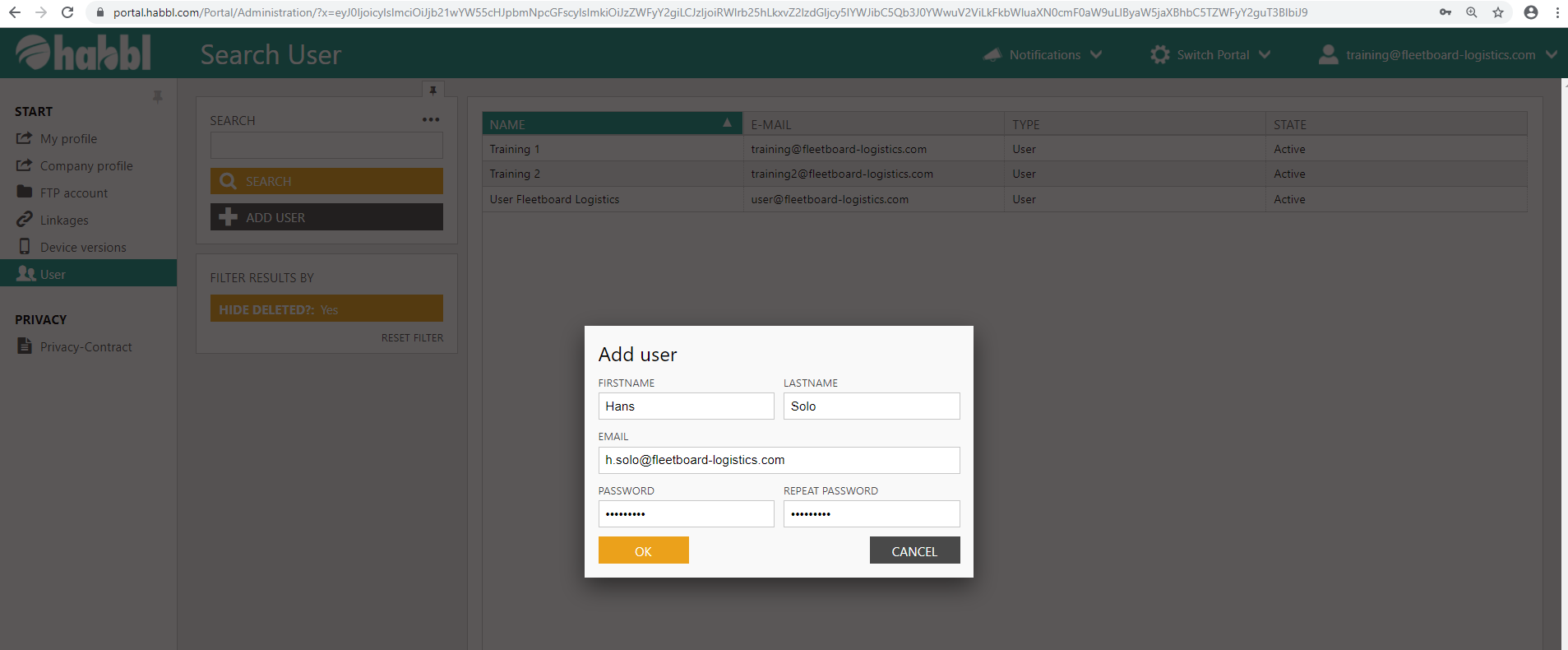Image resolution: width=1568 pixels, height=650 pixels.
Task: Expand the training account user menu
Action: pyautogui.click(x=1437, y=55)
